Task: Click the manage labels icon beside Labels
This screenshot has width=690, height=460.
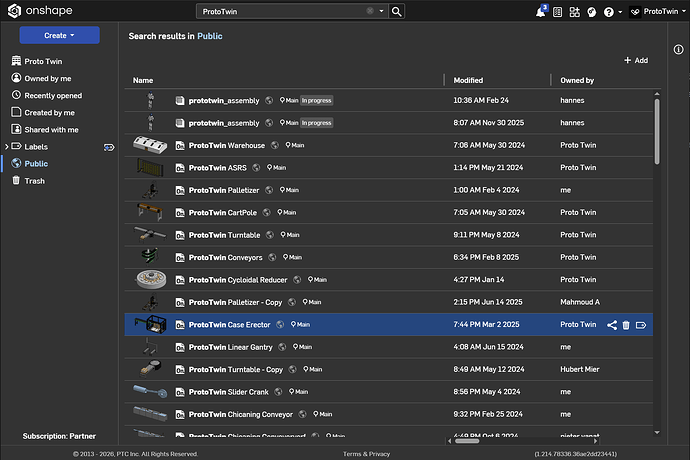Action: [x=109, y=147]
